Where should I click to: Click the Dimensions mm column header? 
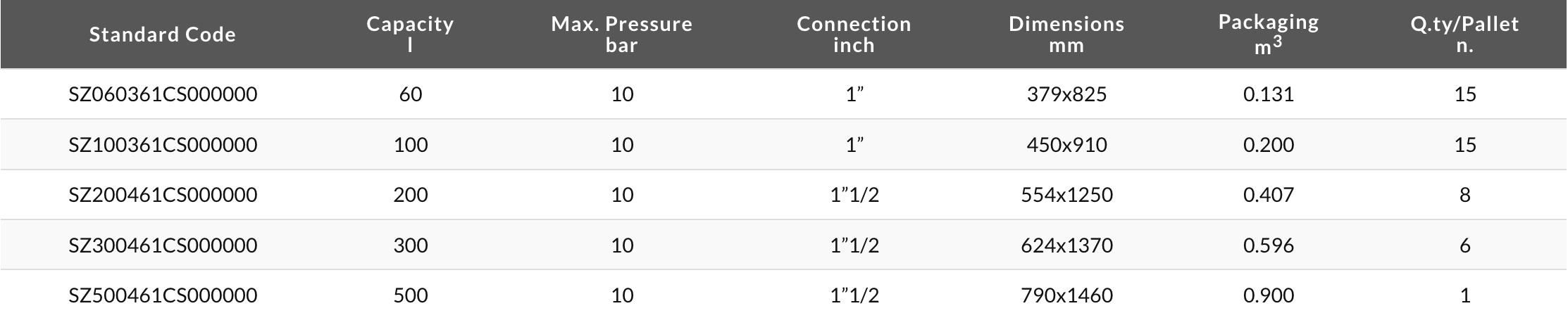1066,34
